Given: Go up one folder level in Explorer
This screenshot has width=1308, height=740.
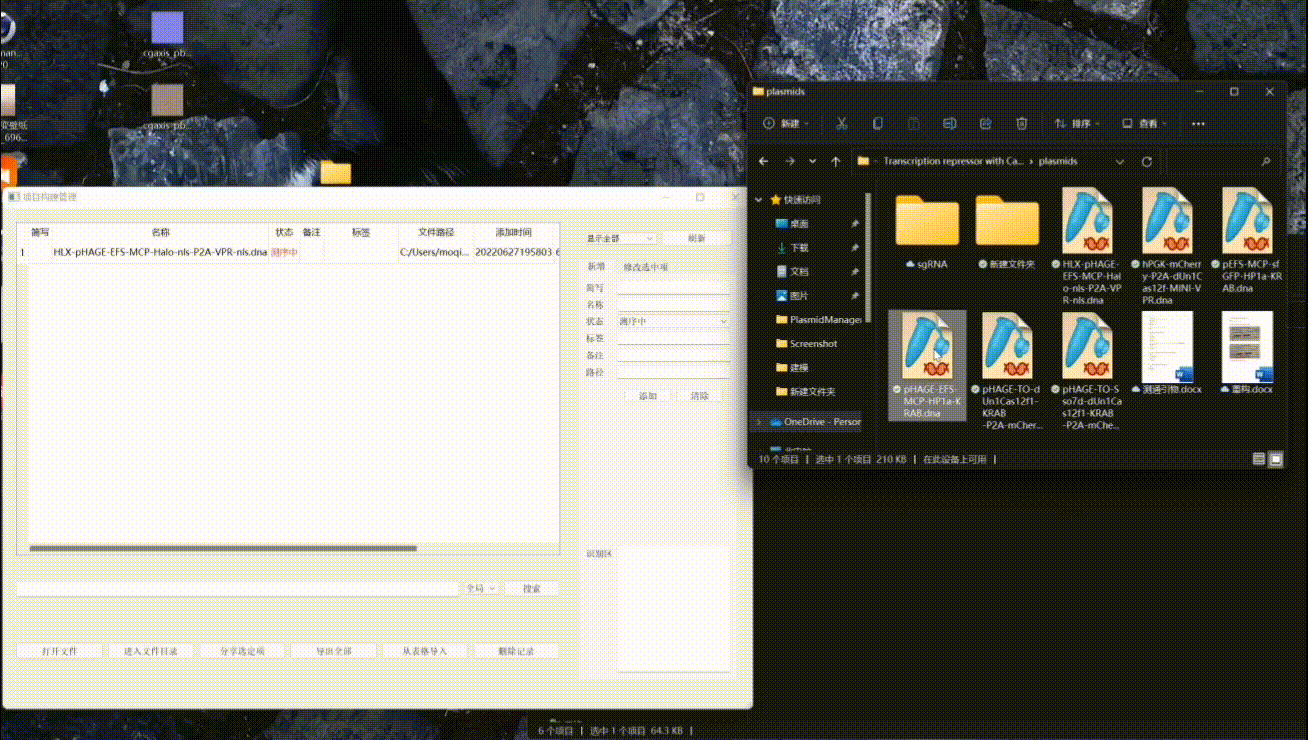Looking at the screenshot, I should click(x=836, y=161).
